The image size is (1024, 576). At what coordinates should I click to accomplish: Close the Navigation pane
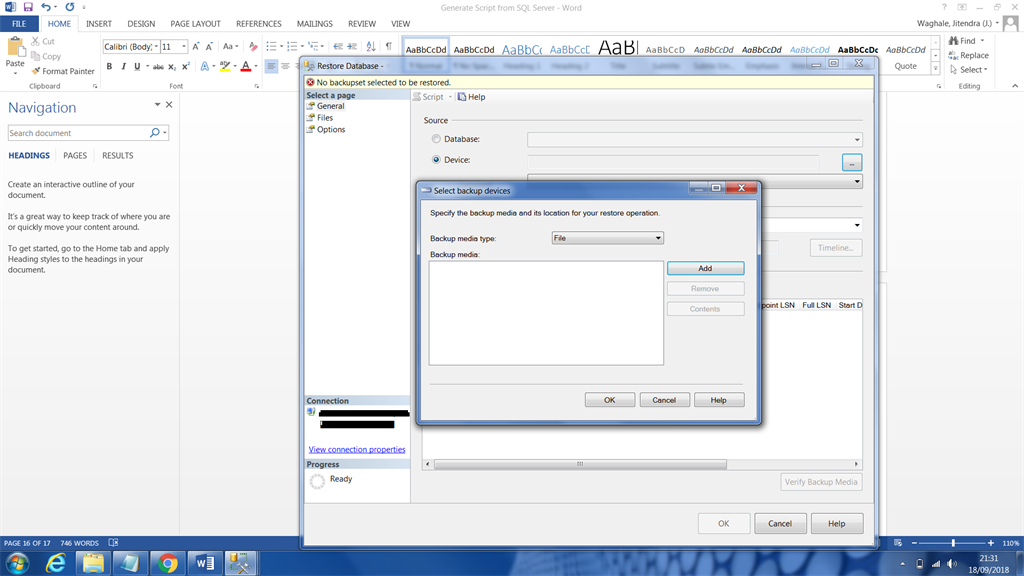[168, 104]
